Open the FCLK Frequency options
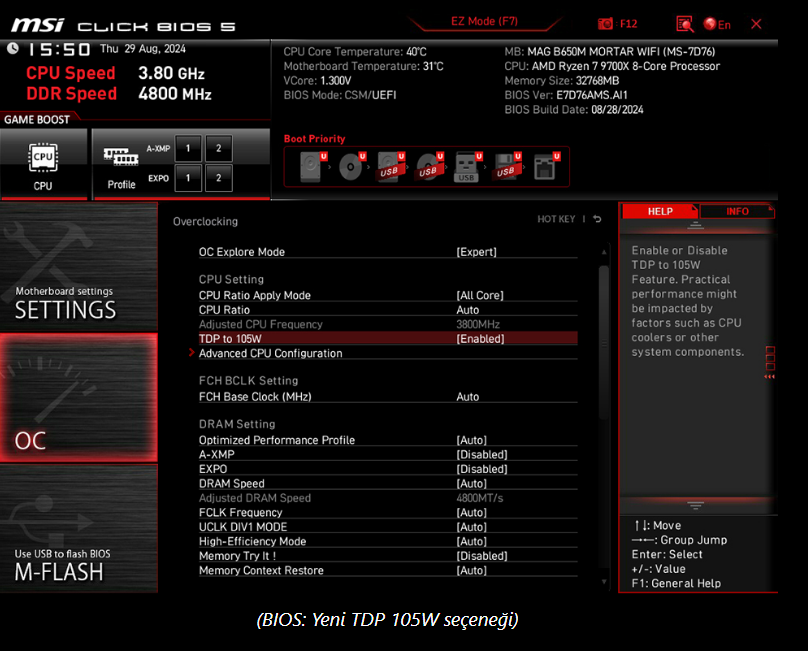 click(x=388, y=512)
